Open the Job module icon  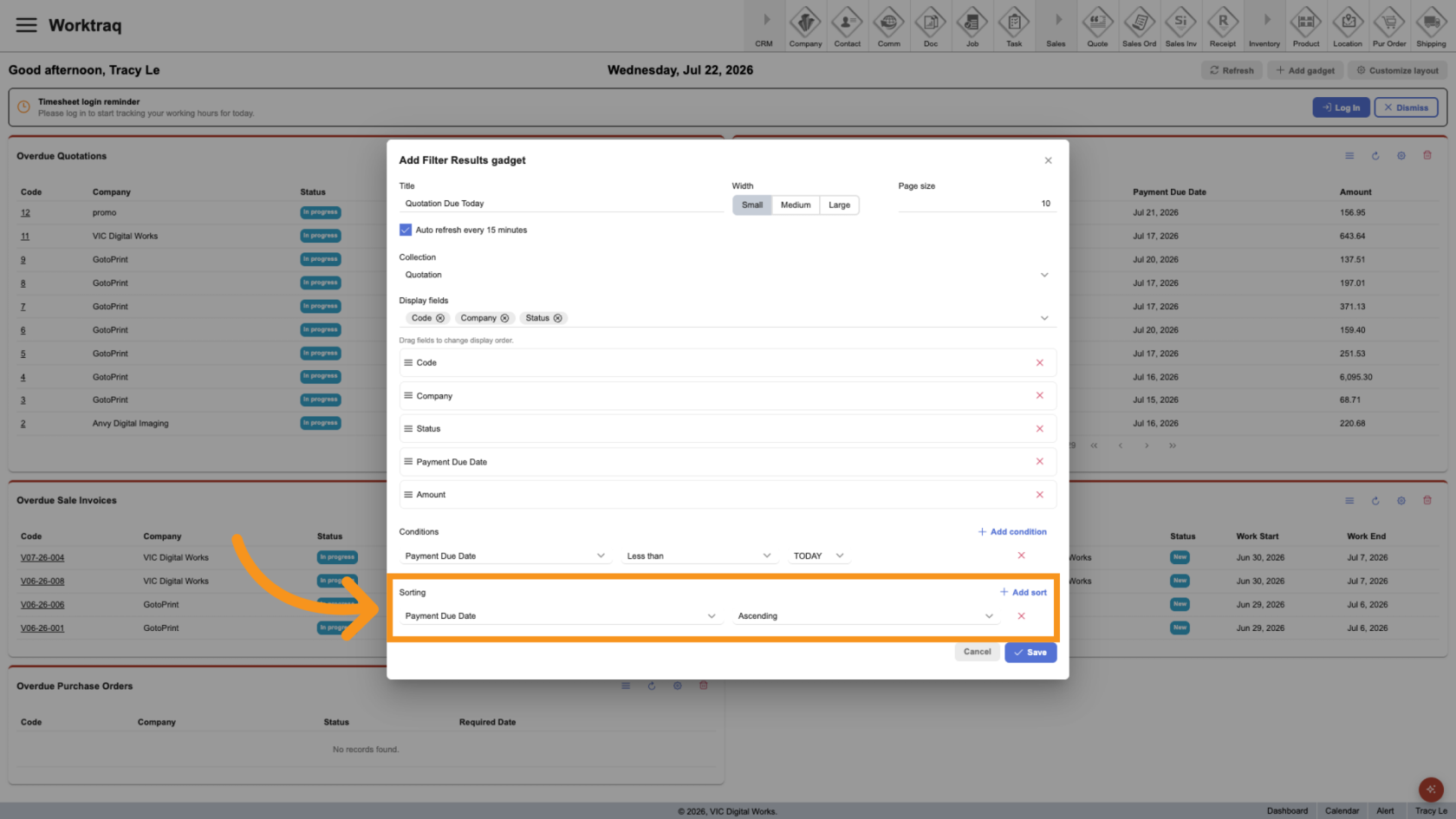pyautogui.click(x=972, y=26)
